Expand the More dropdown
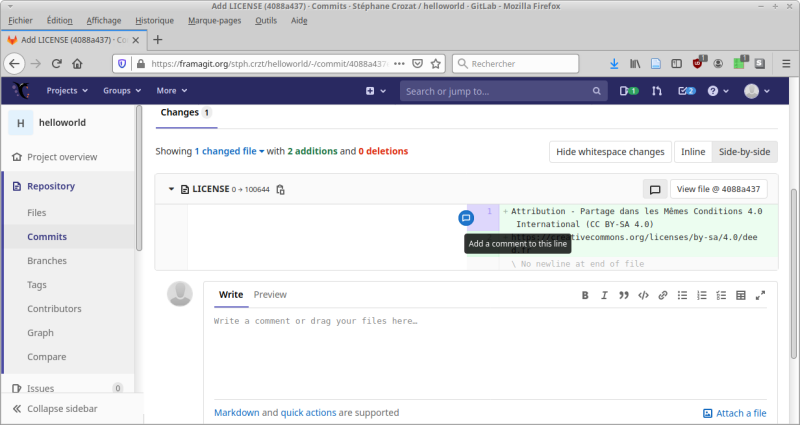 [x=172, y=91]
